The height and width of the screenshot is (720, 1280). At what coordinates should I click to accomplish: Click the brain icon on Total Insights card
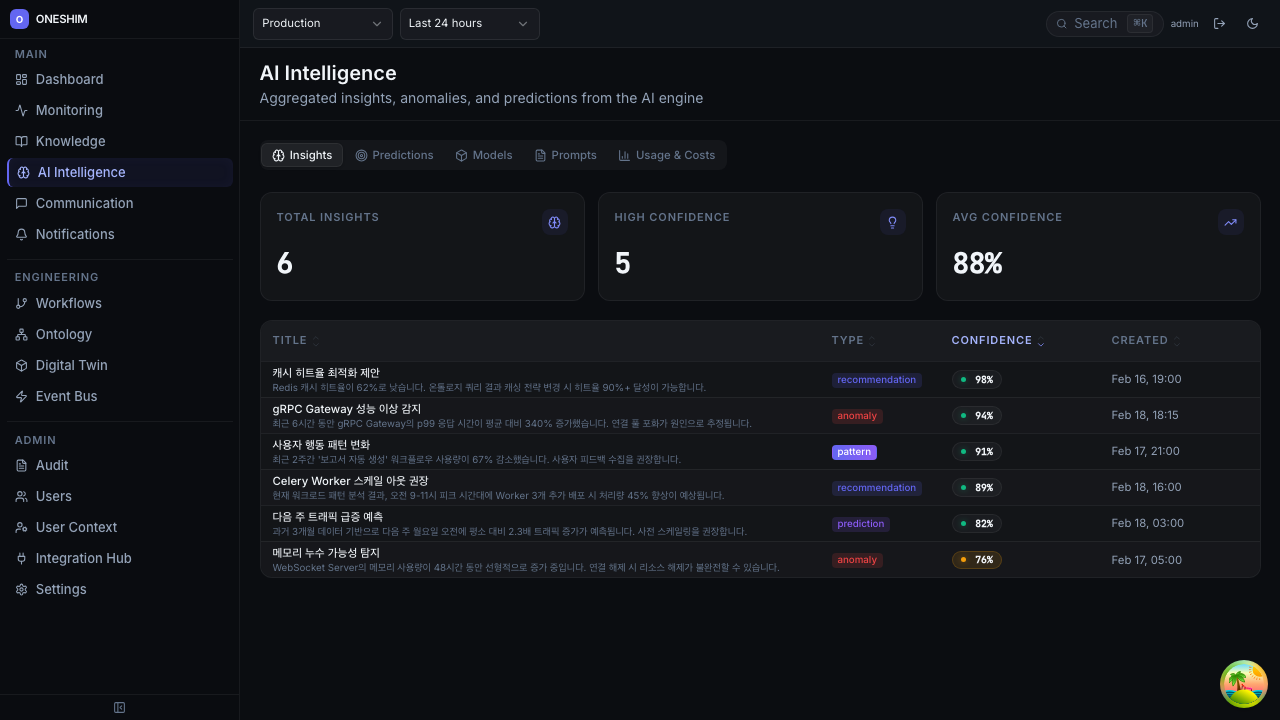554,222
